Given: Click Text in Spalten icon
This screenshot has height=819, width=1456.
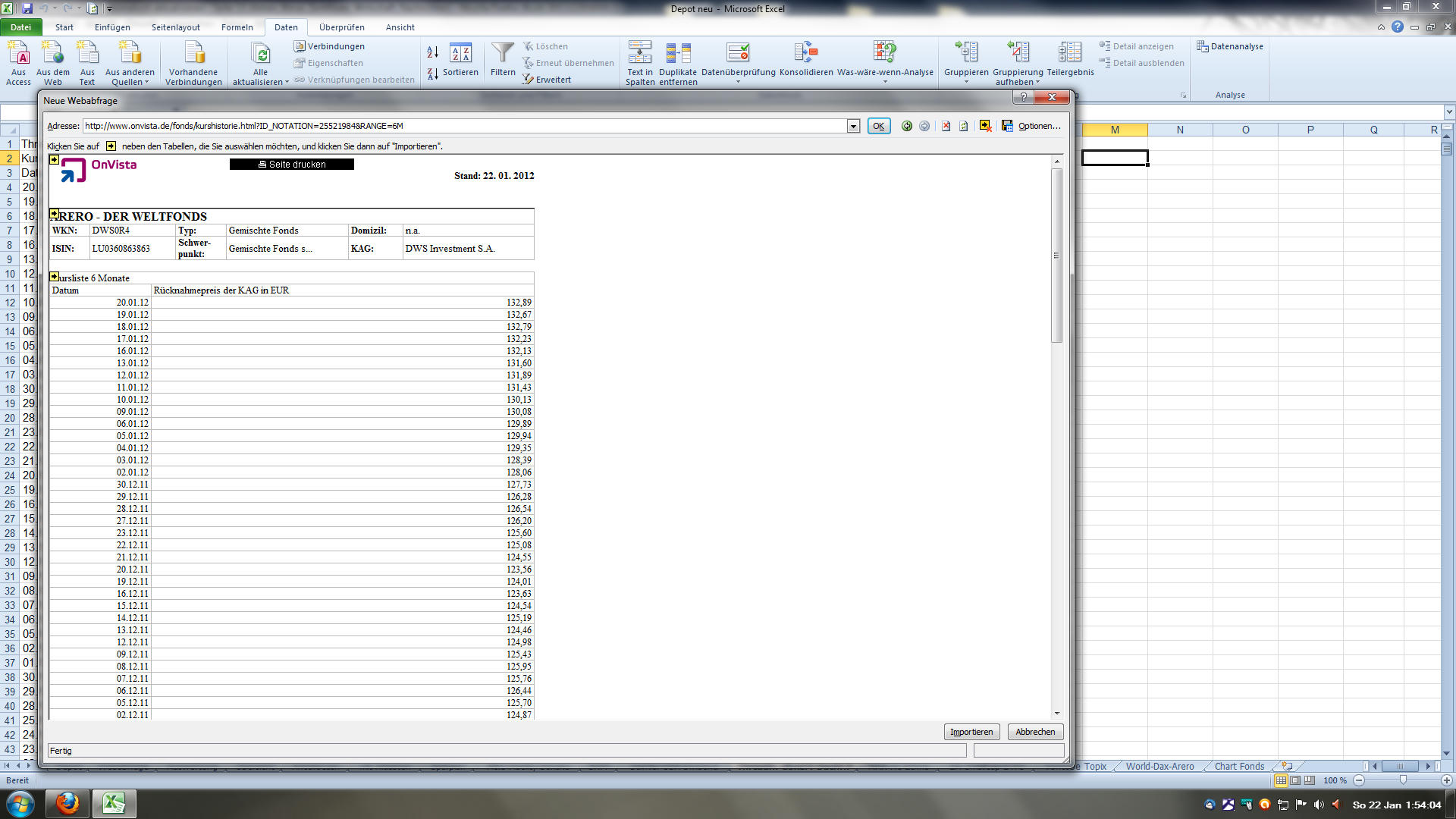Looking at the screenshot, I should click(x=639, y=53).
